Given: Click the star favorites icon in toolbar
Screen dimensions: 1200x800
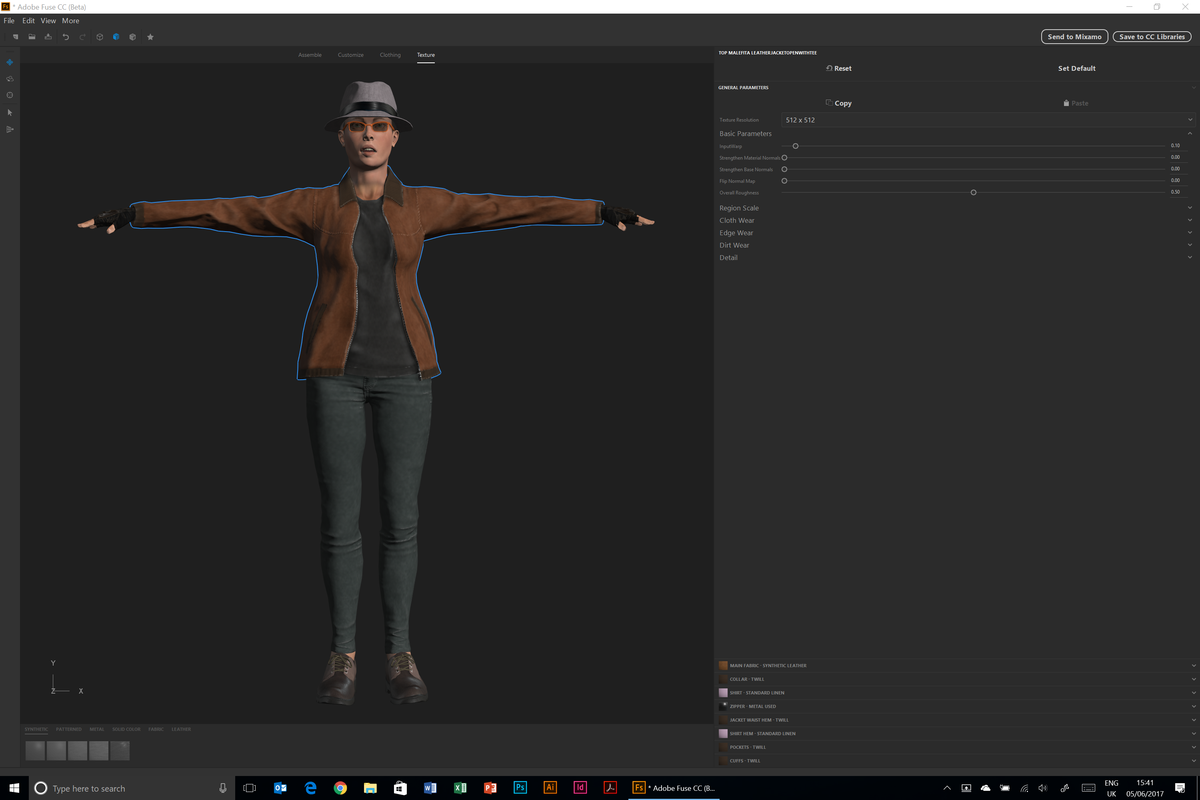Looking at the screenshot, I should (150, 37).
